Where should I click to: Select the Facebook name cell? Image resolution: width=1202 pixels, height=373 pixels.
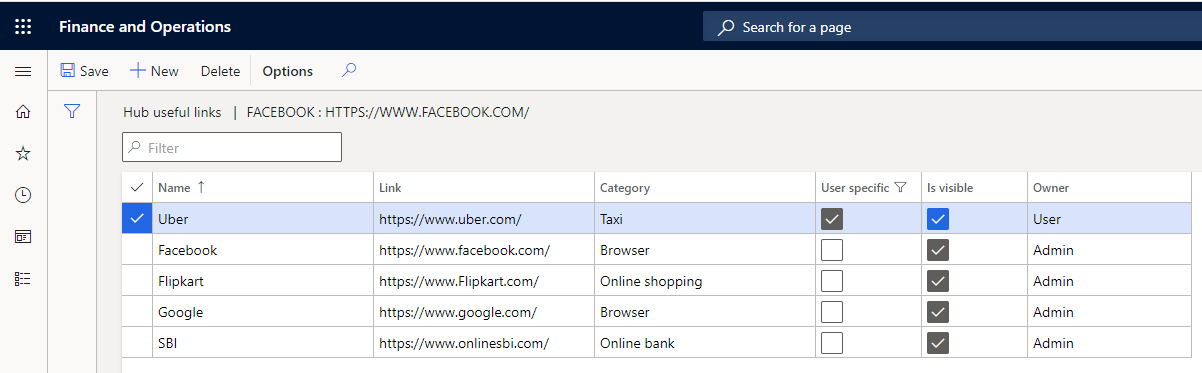pyautogui.click(x=263, y=250)
